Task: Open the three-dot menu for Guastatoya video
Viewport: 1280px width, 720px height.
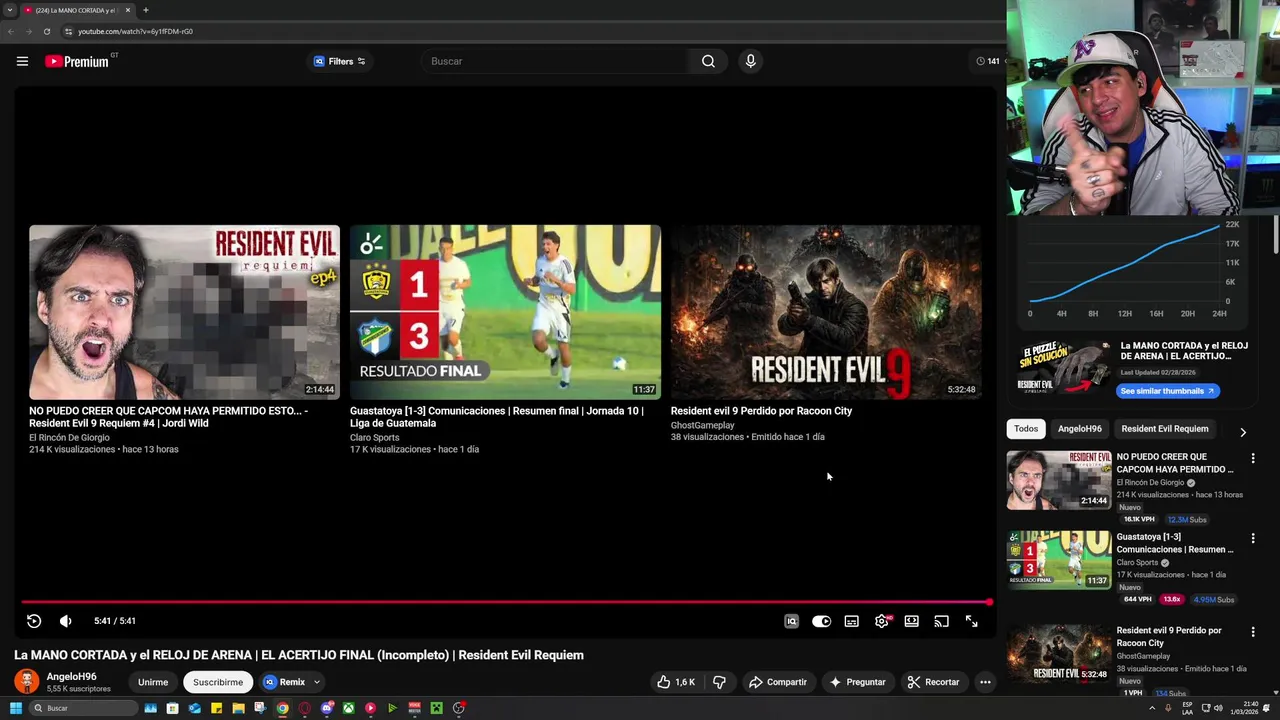Action: (1252, 538)
